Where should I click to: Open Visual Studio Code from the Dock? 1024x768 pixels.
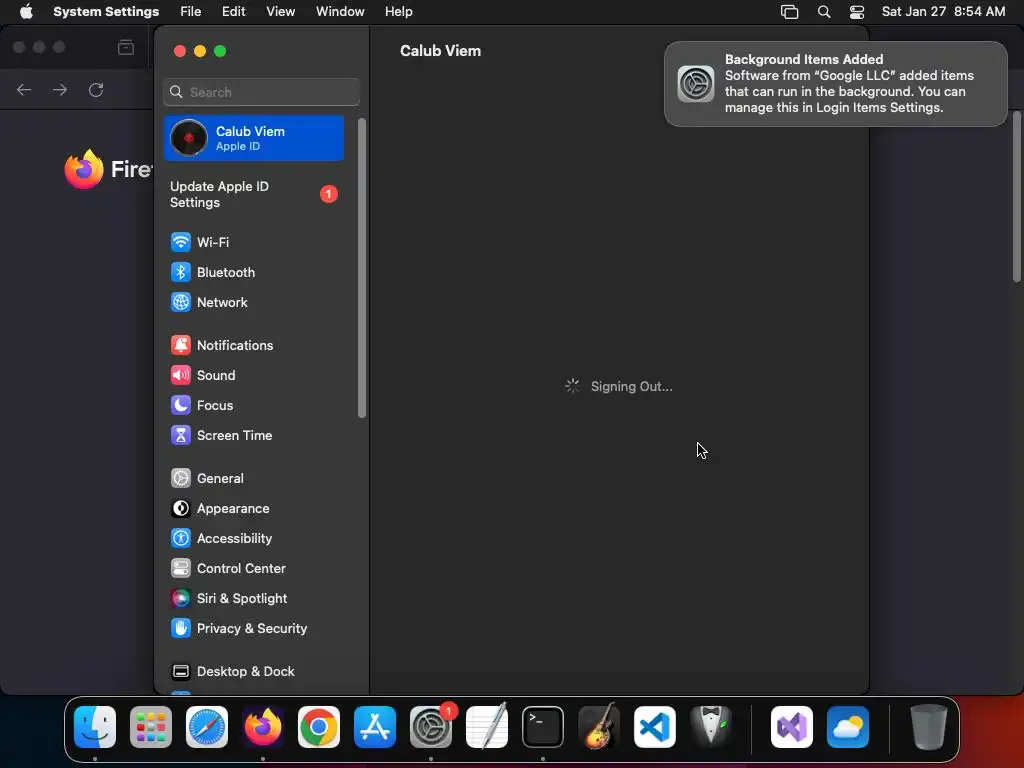pos(655,727)
